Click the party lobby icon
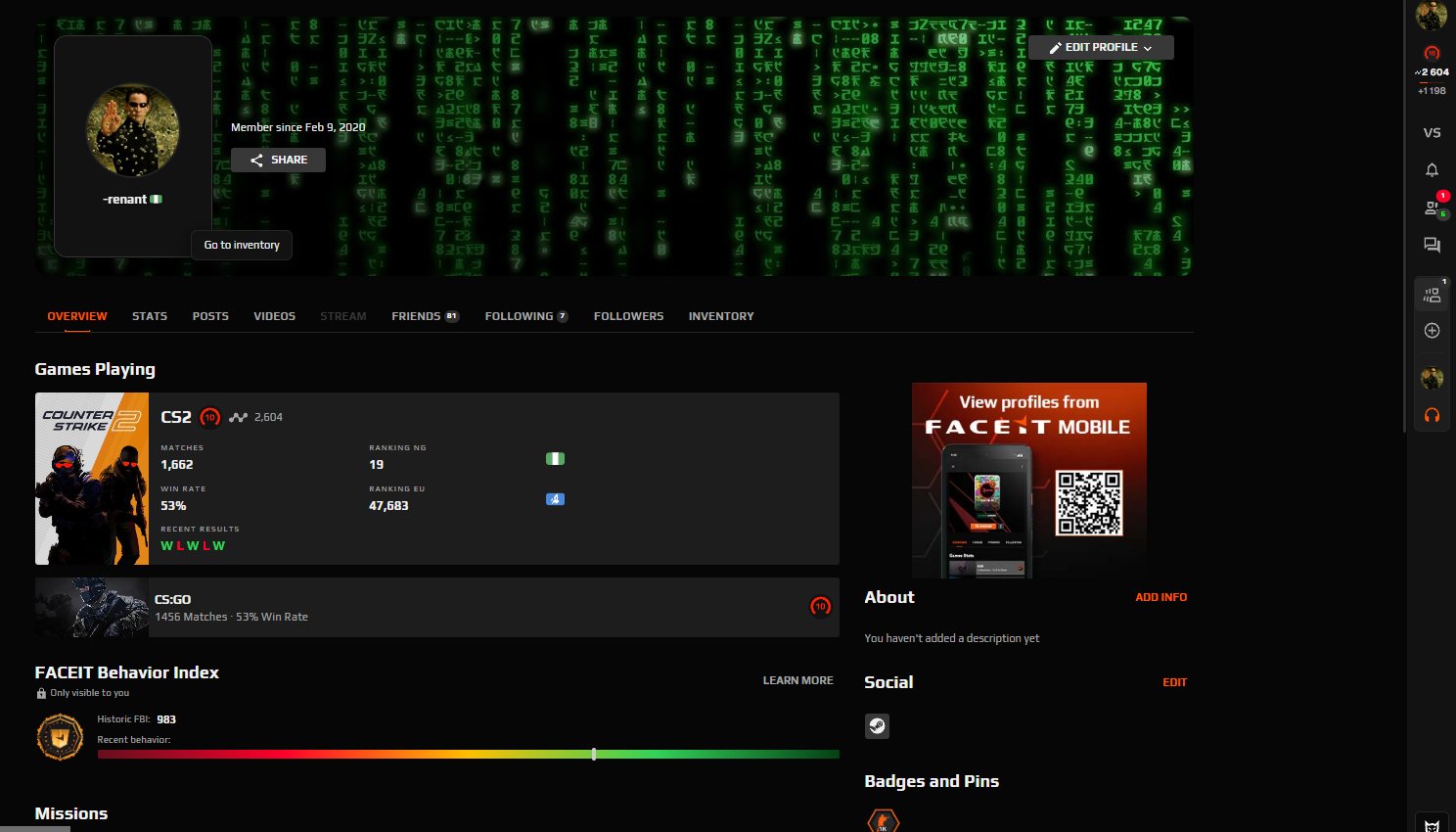Image resolution: width=1456 pixels, height=832 pixels. [1432, 295]
